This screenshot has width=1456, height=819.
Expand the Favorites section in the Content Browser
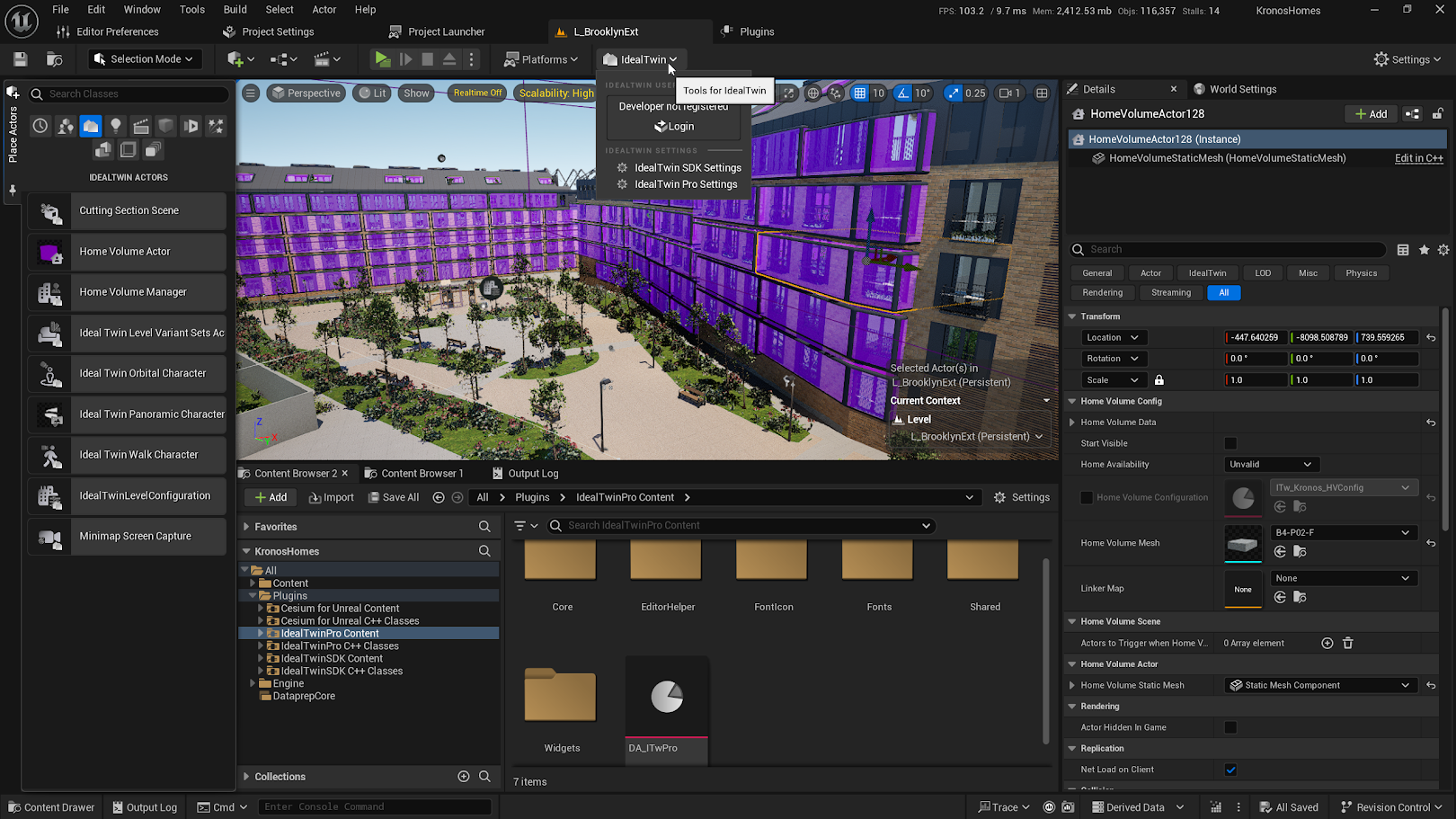[x=246, y=527]
